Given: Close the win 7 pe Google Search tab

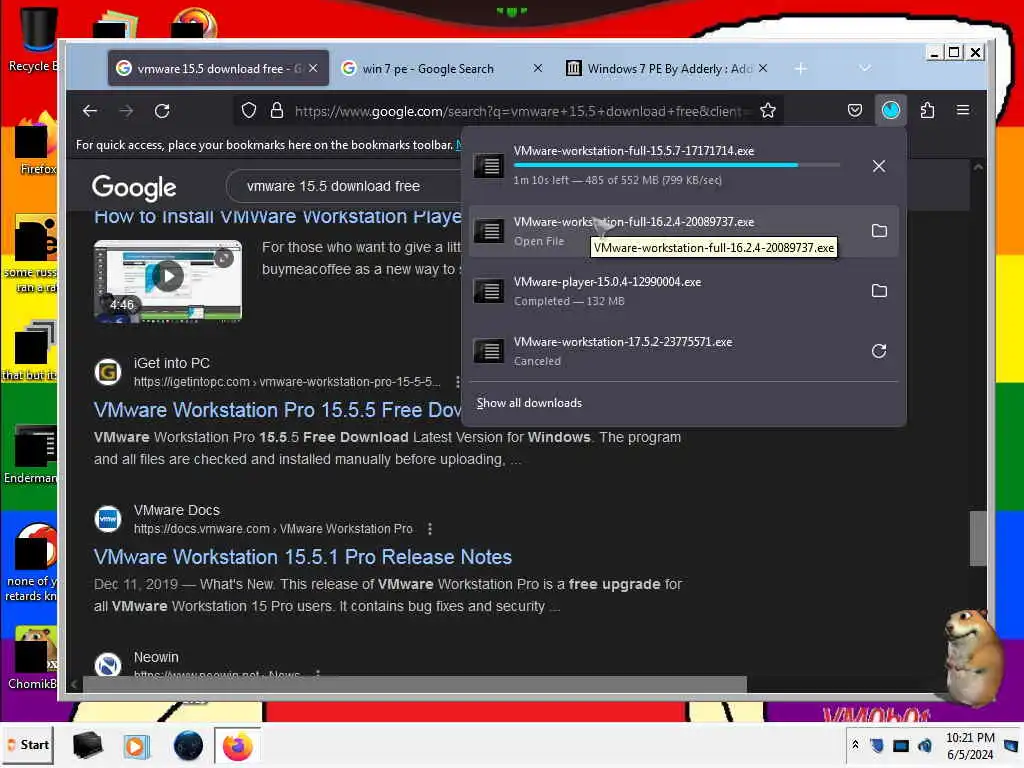Looking at the screenshot, I should click(x=537, y=69).
